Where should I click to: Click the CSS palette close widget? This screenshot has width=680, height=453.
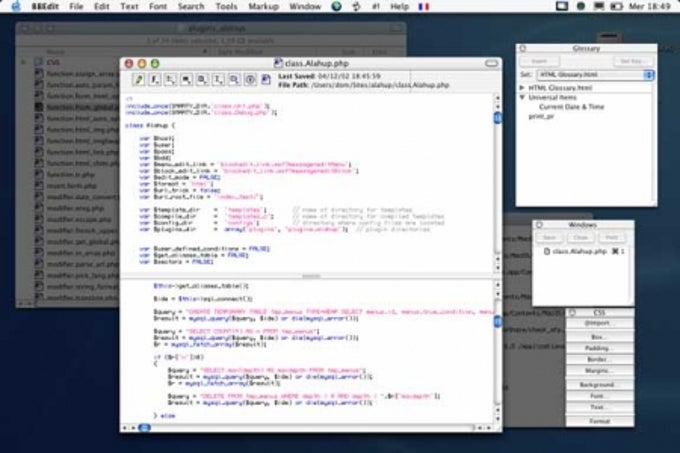point(572,313)
